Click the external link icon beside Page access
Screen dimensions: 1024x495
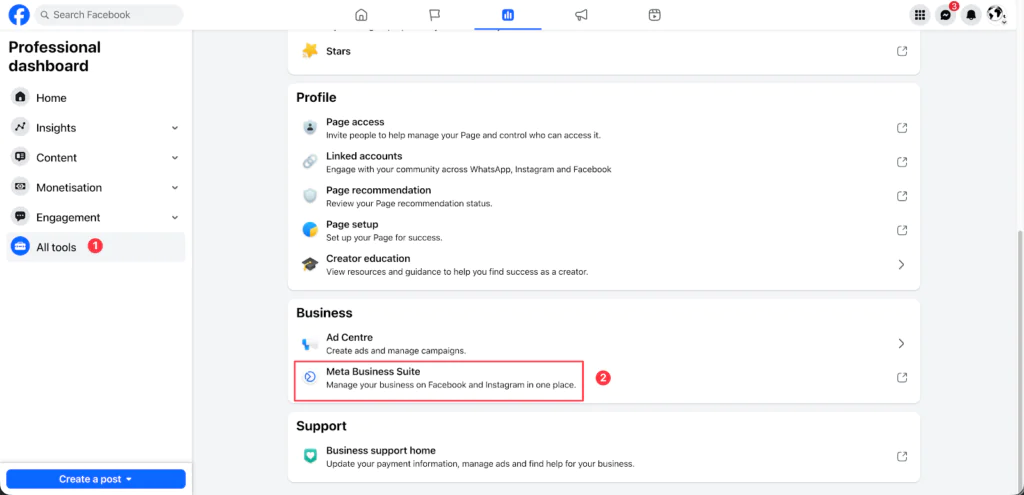902,128
